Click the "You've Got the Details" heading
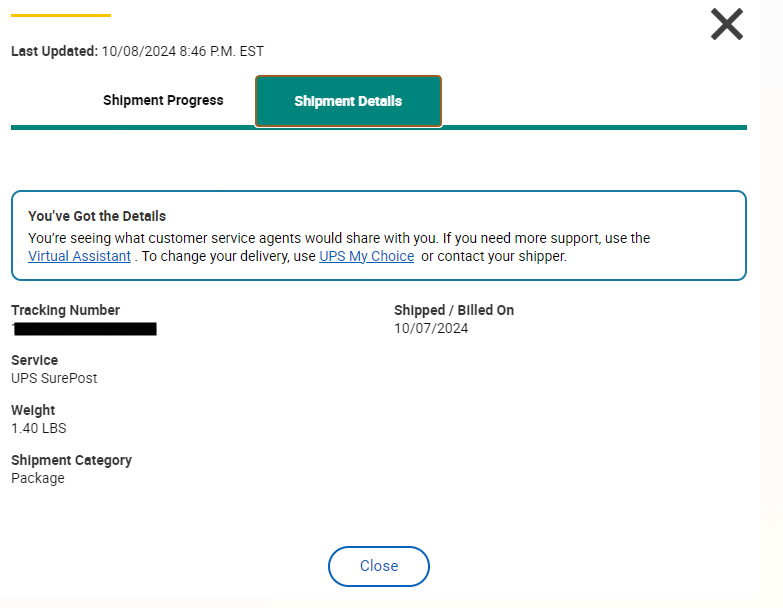 (97, 216)
